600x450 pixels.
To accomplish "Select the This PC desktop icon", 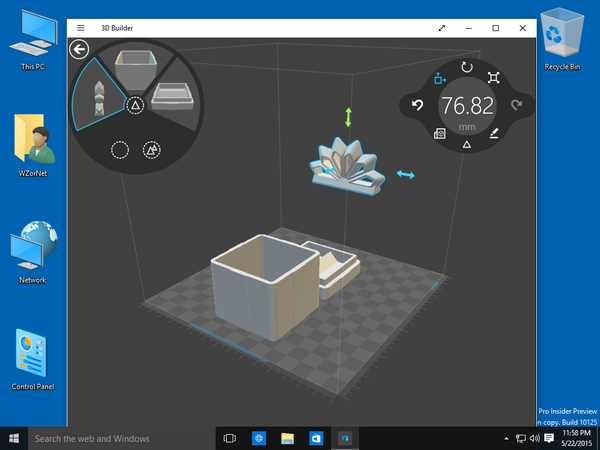I will (x=33, y=41).
